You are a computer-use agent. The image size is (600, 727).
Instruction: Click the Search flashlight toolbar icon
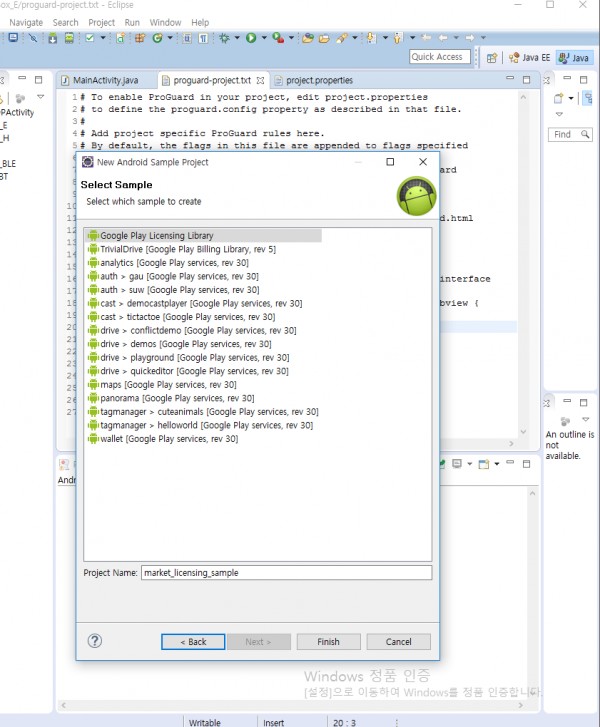[342, 38]
